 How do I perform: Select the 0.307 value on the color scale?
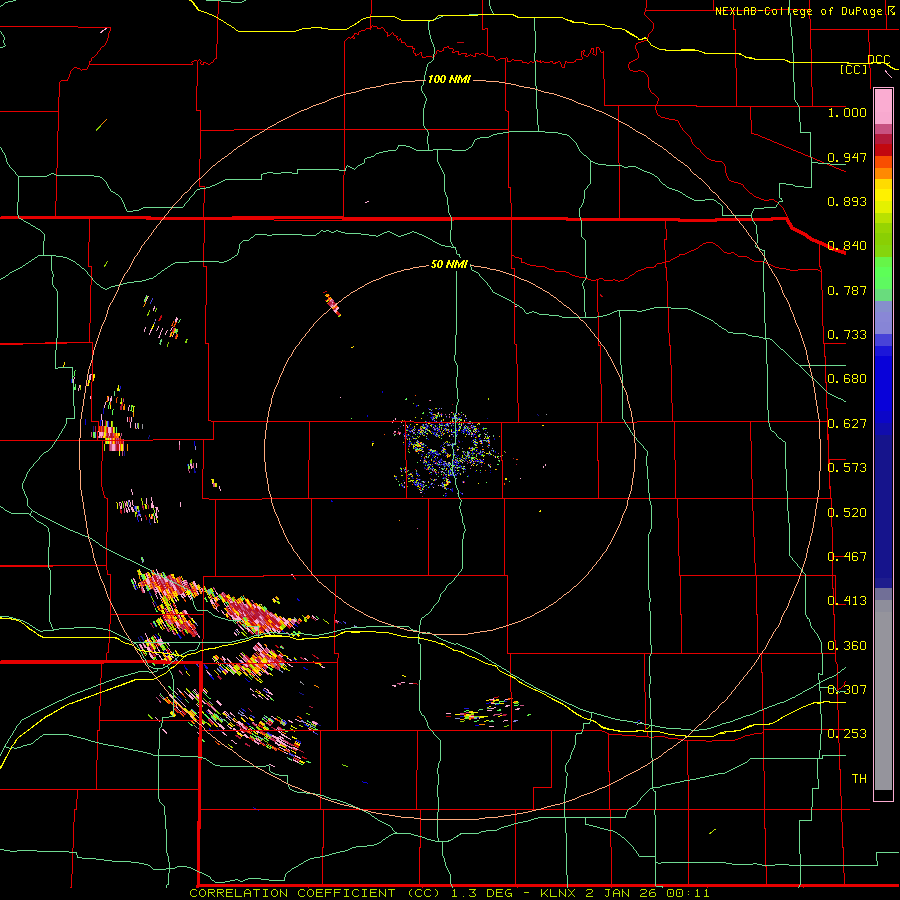click(847, 690)
